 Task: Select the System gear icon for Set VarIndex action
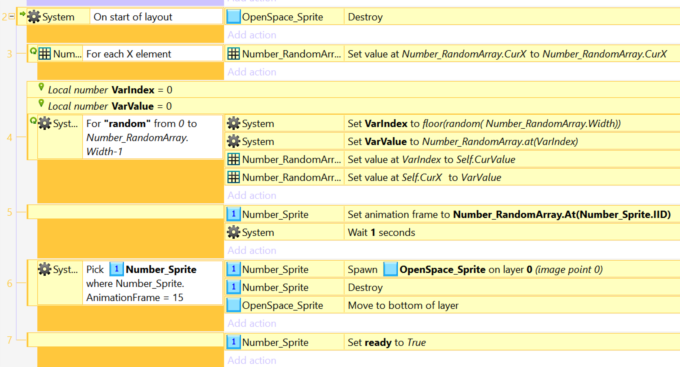[233, 124]
